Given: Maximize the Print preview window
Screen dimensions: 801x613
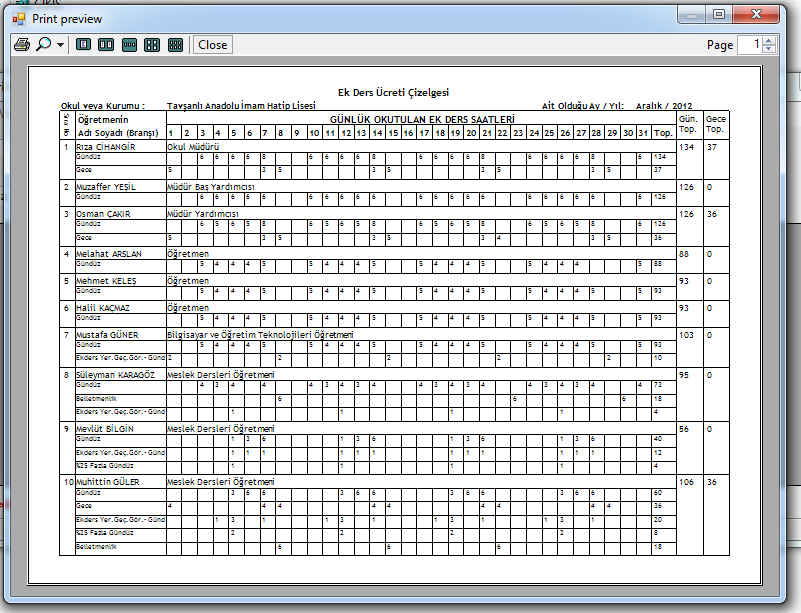Looking at the screenshot, I should [x=719, y=14].
